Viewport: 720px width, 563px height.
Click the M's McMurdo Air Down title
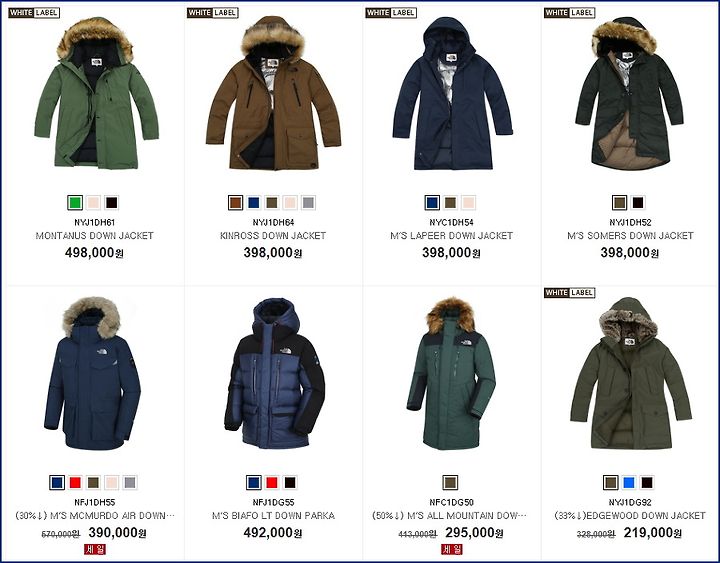coord(95,516)
